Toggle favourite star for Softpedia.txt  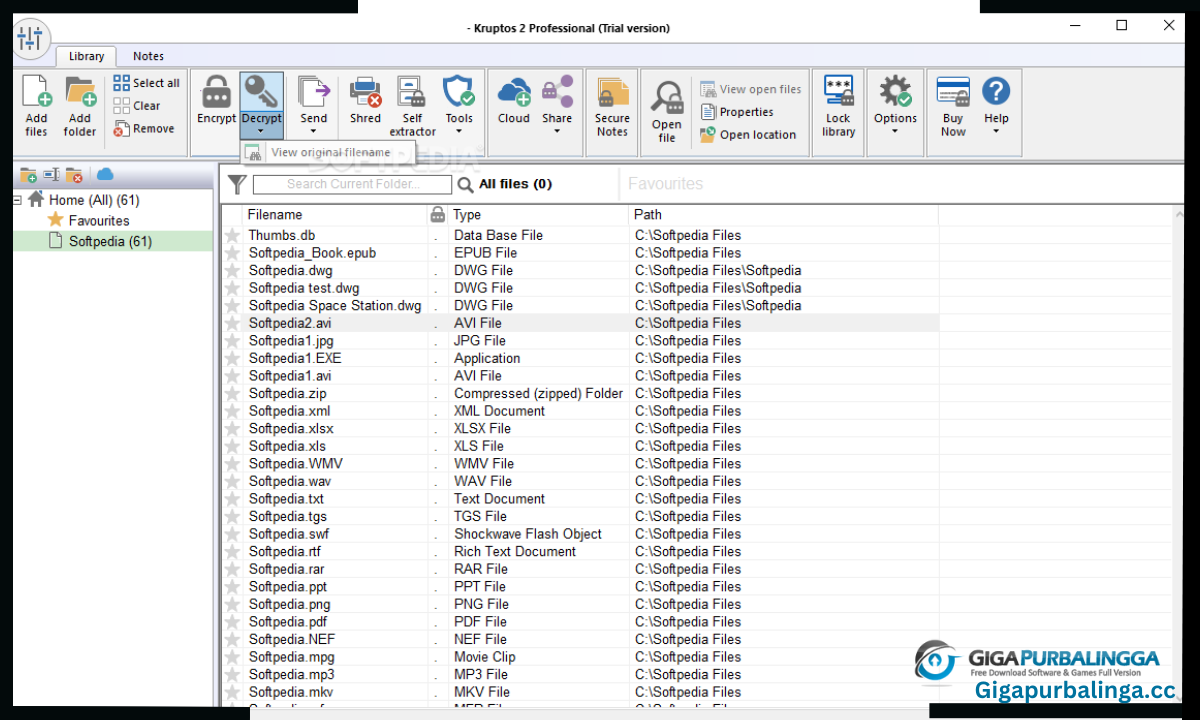pos(233,499)
